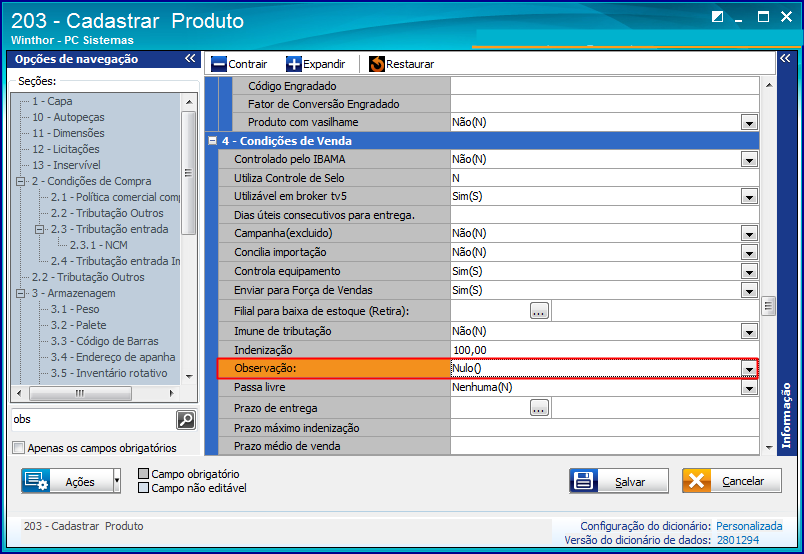Click property grid scroll down arrow
This screenshot has height=554, width=804.
769,447
